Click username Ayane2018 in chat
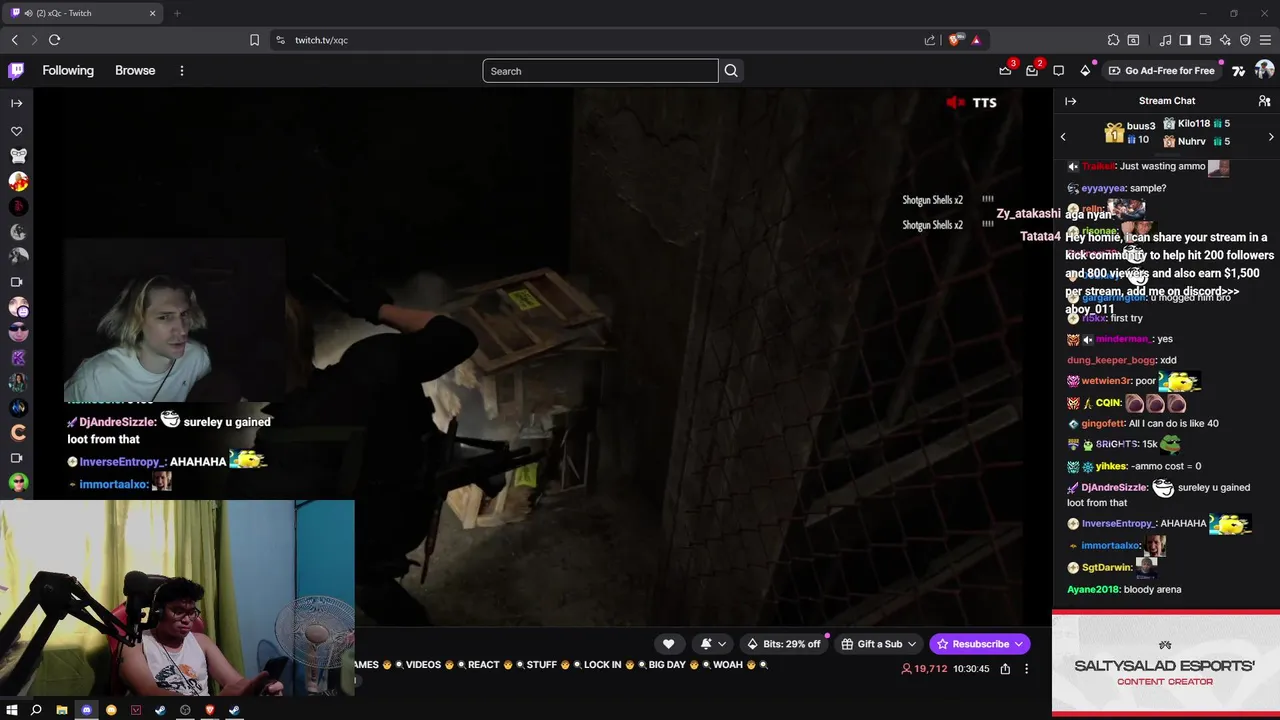 pos(1093,590)
